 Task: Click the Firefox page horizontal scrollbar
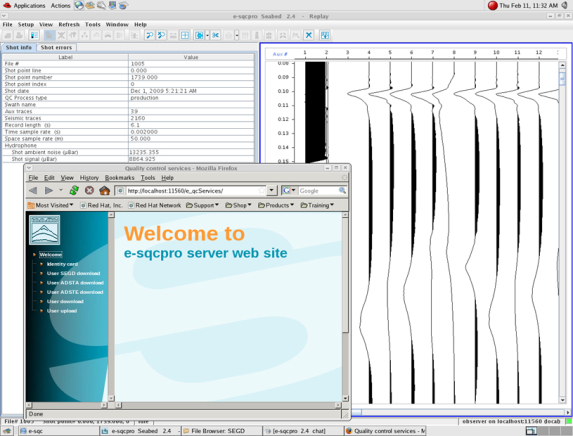coord(228,405)
